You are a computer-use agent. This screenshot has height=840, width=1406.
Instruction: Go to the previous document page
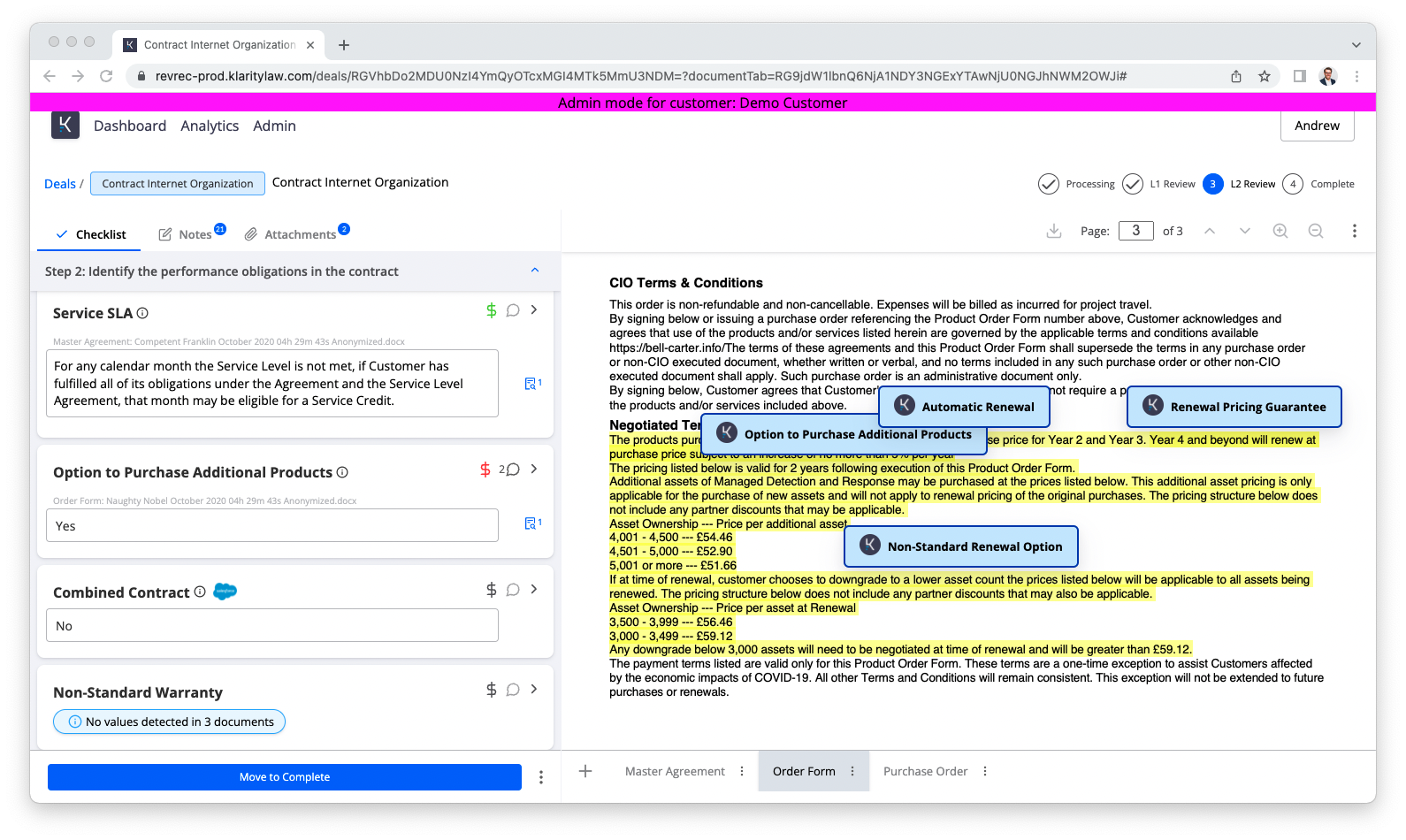1210,231
